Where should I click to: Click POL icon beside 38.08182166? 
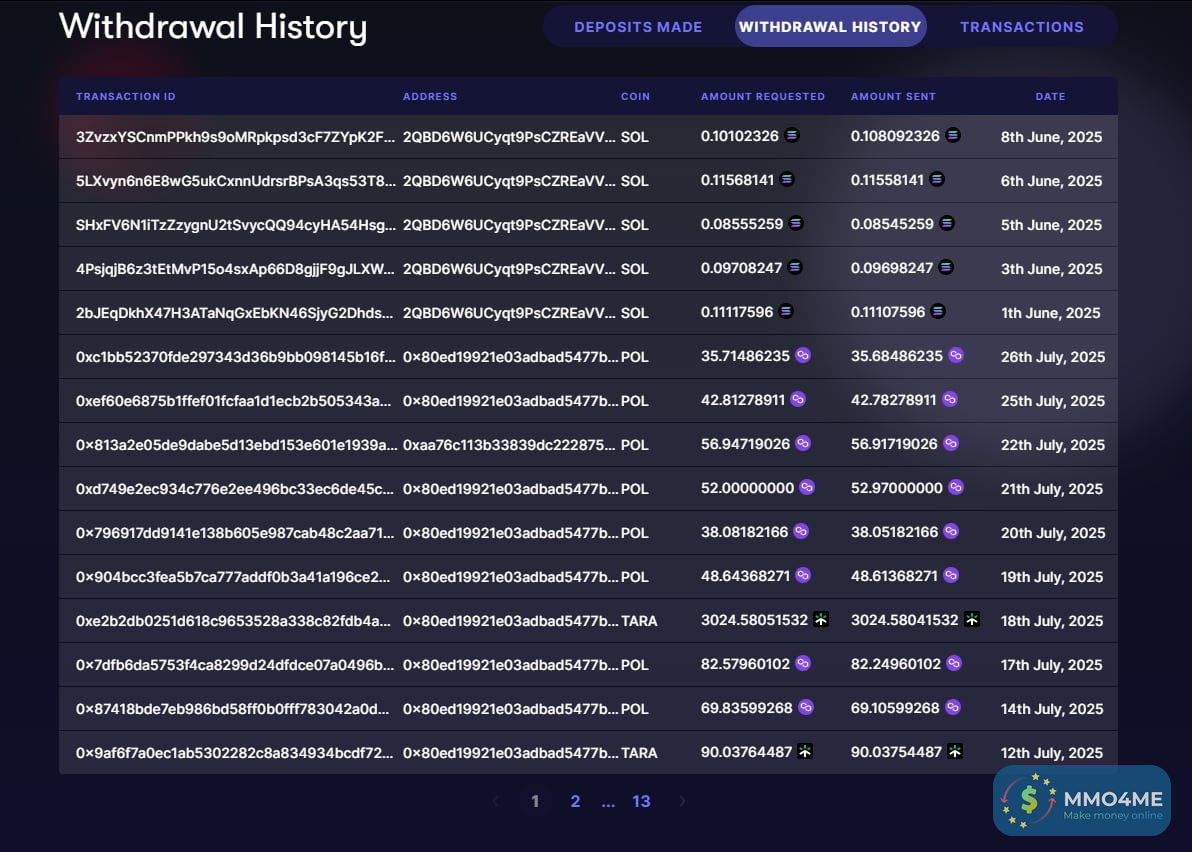pyautogui.click(x=800, y=531)
